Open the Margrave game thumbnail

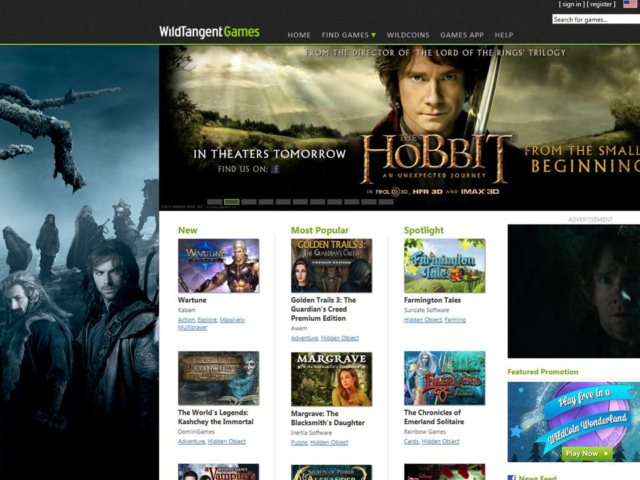pos(331,379)
